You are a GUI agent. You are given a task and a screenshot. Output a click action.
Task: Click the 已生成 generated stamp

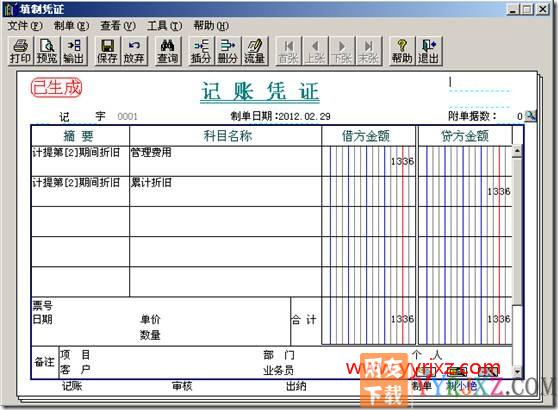click(56, 88)
